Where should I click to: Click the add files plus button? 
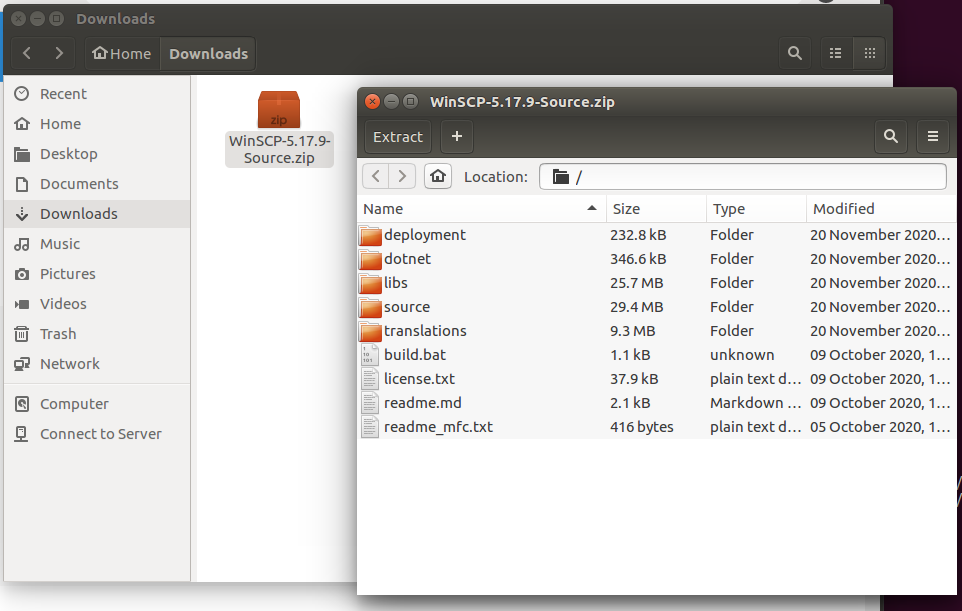coord(456,137)
